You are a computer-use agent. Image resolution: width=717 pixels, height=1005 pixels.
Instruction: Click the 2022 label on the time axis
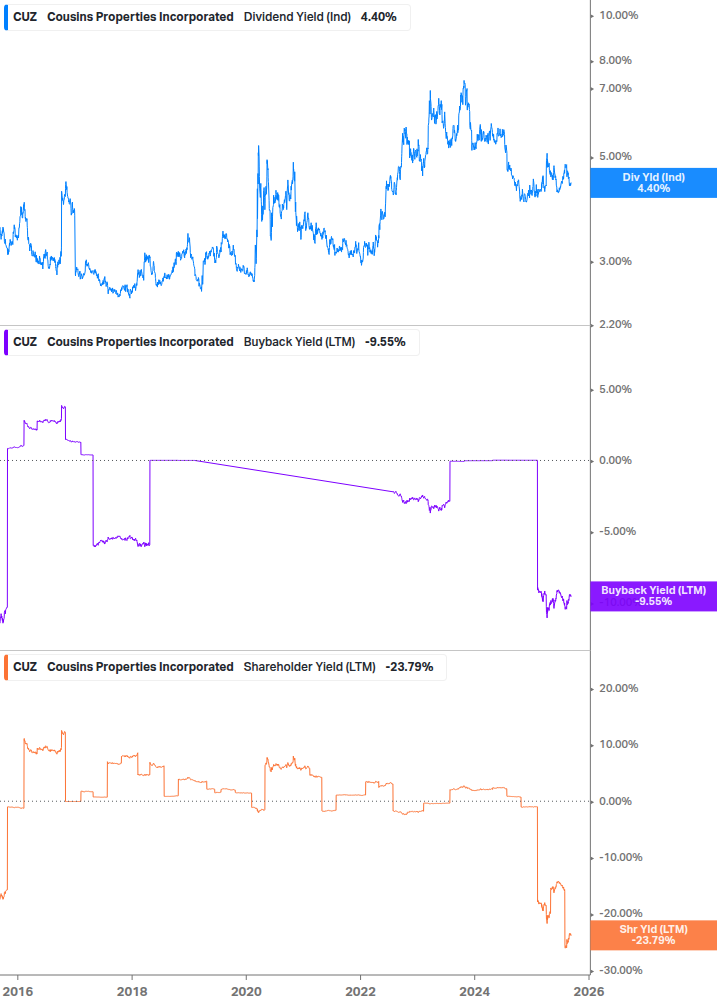click(x=361, y=992)
